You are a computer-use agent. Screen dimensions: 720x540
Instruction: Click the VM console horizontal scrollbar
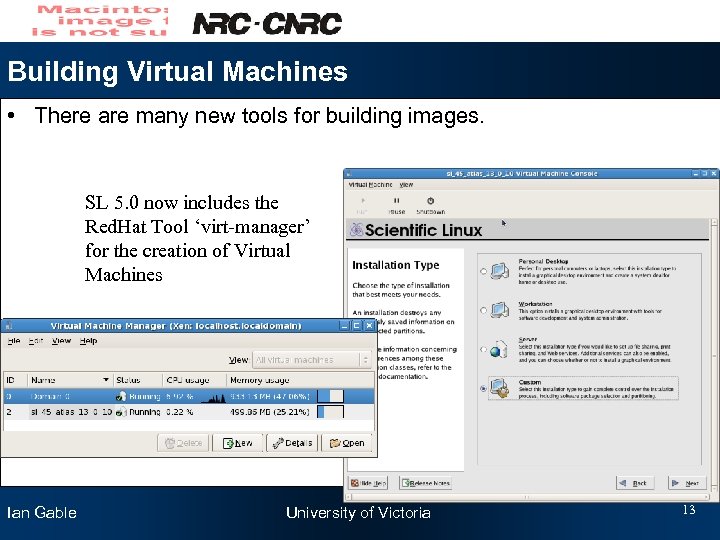pos(528,497)
